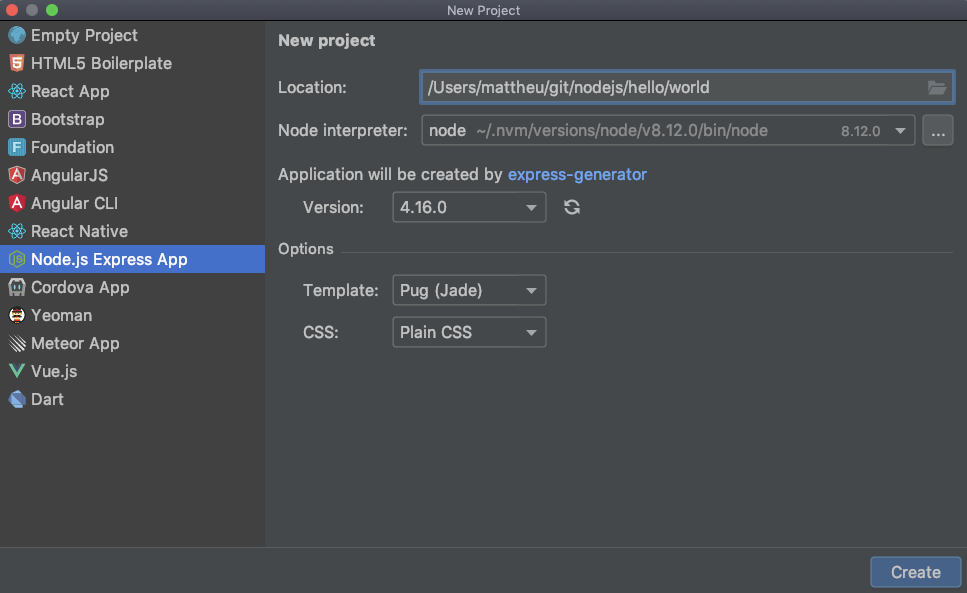This screenshot has height=593, width=967.
Task: Choose React App project type
Action: pos(133,91)
